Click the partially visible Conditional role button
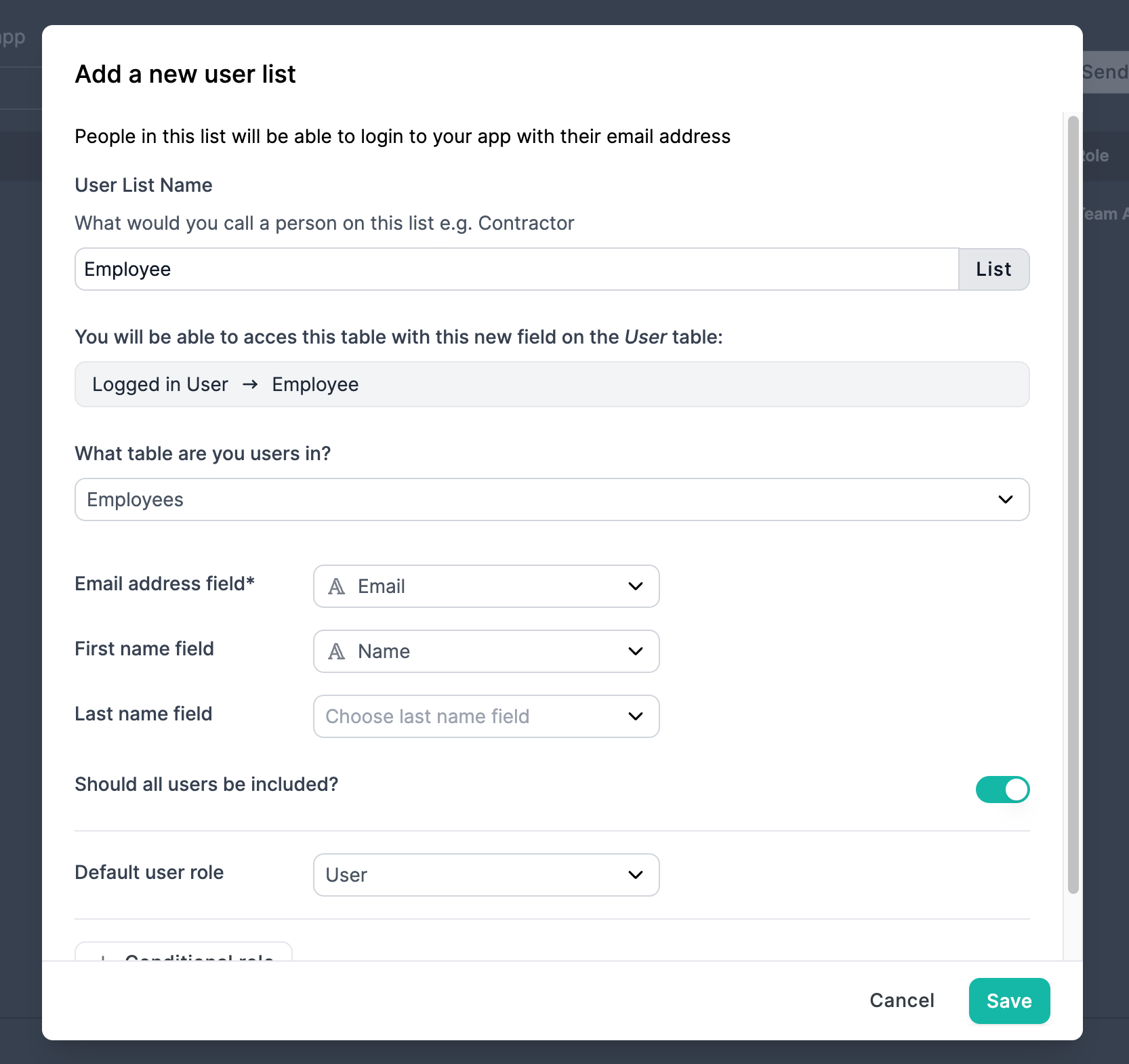The image size is (1129, 1064). (x=184, y=952)
